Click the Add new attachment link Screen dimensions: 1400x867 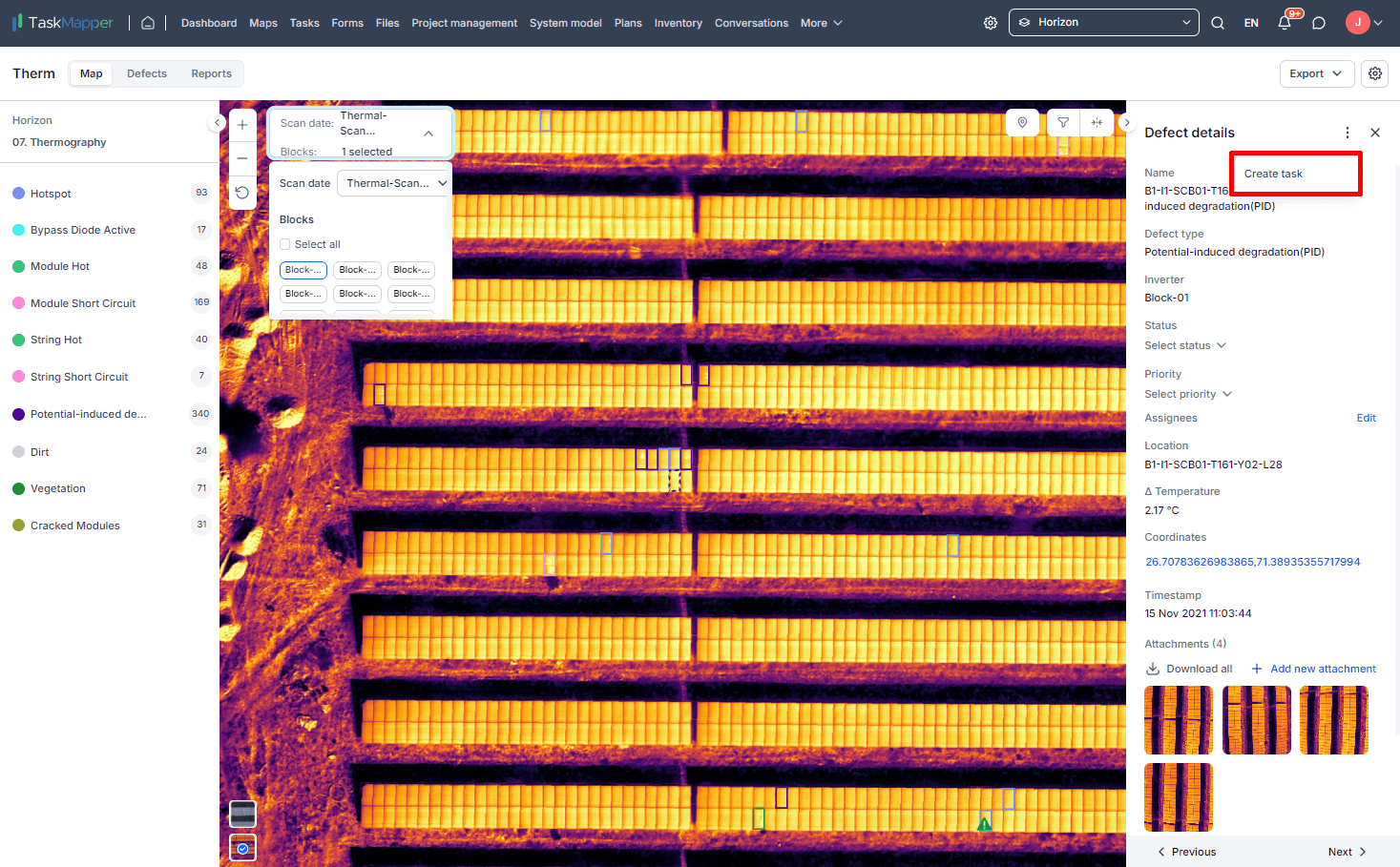1322,669
